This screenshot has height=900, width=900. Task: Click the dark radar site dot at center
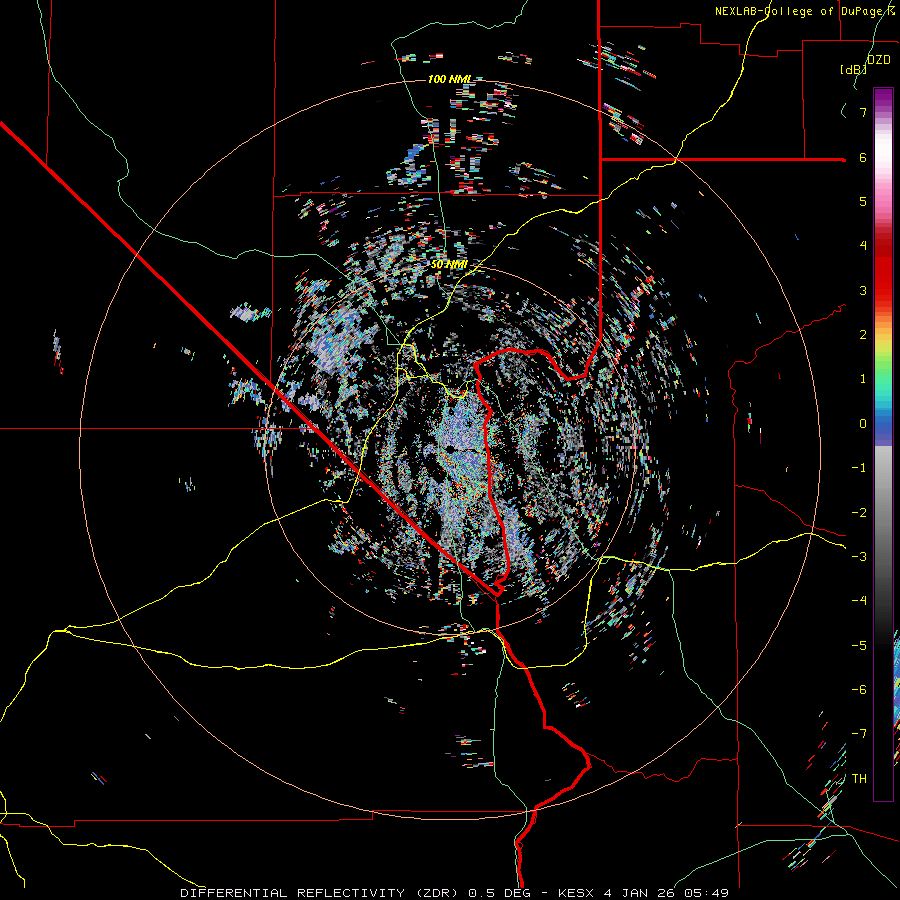click(x=451, y=449)
